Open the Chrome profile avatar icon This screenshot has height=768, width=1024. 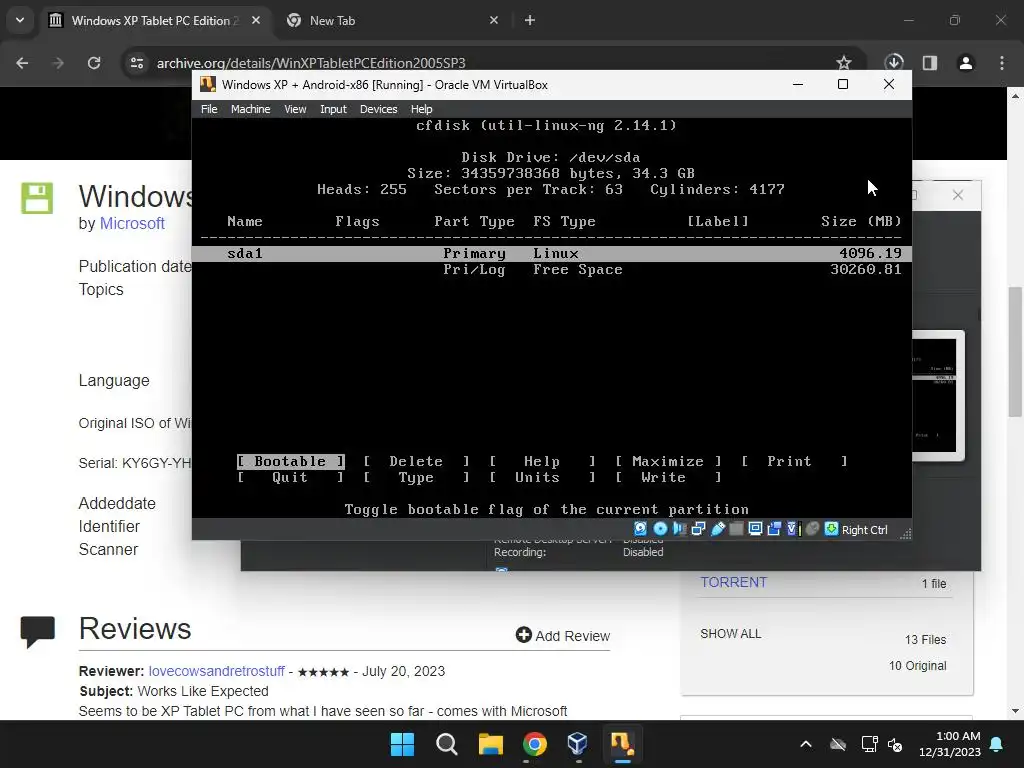click(966, 63)
